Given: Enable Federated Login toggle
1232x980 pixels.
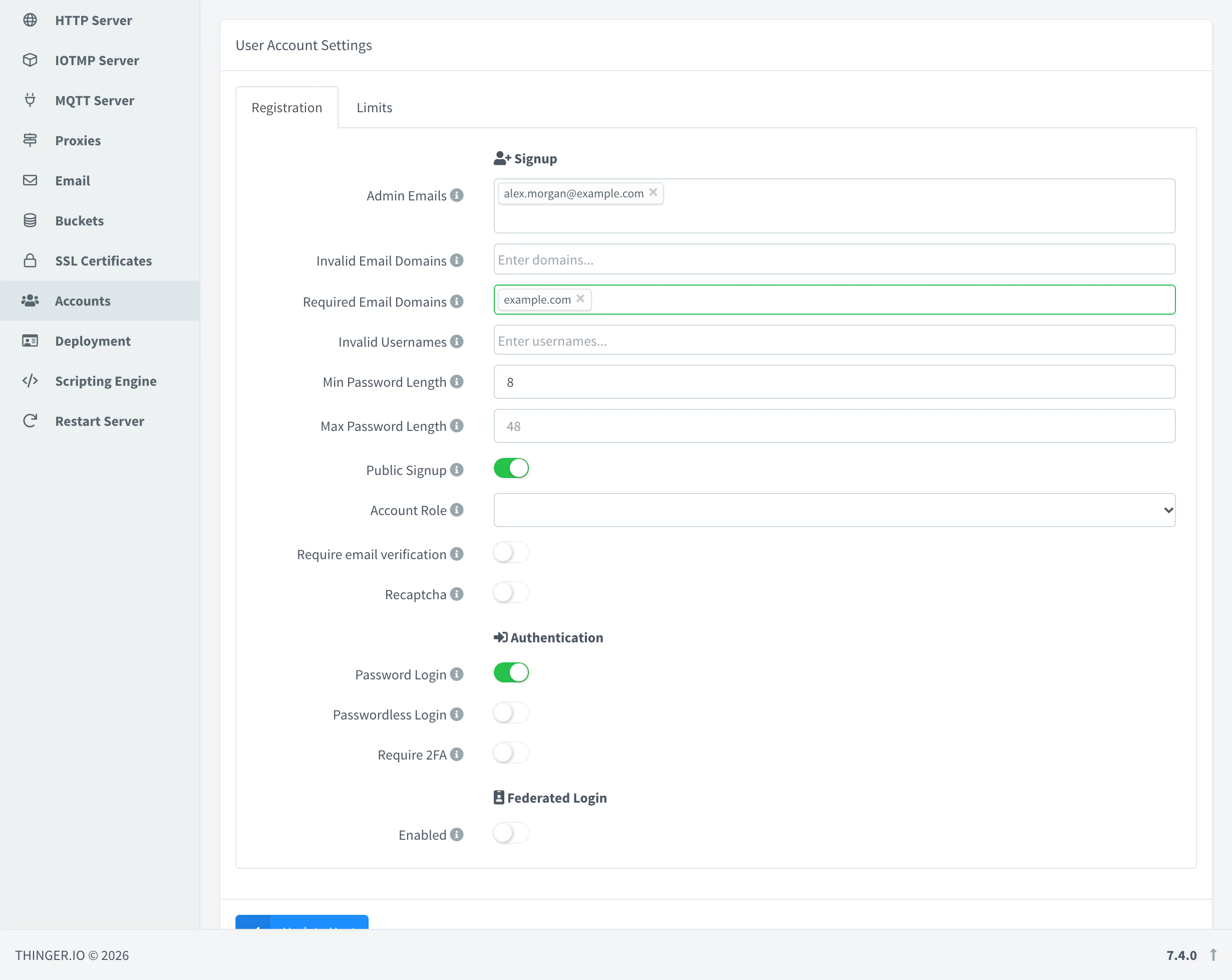Looking at the screenshot, I should click(511, 833).
